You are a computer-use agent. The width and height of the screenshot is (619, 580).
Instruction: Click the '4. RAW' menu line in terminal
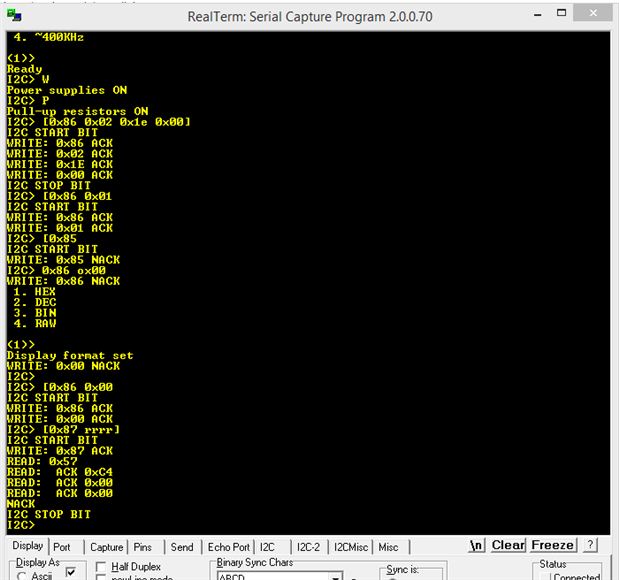tap(35, 324)
